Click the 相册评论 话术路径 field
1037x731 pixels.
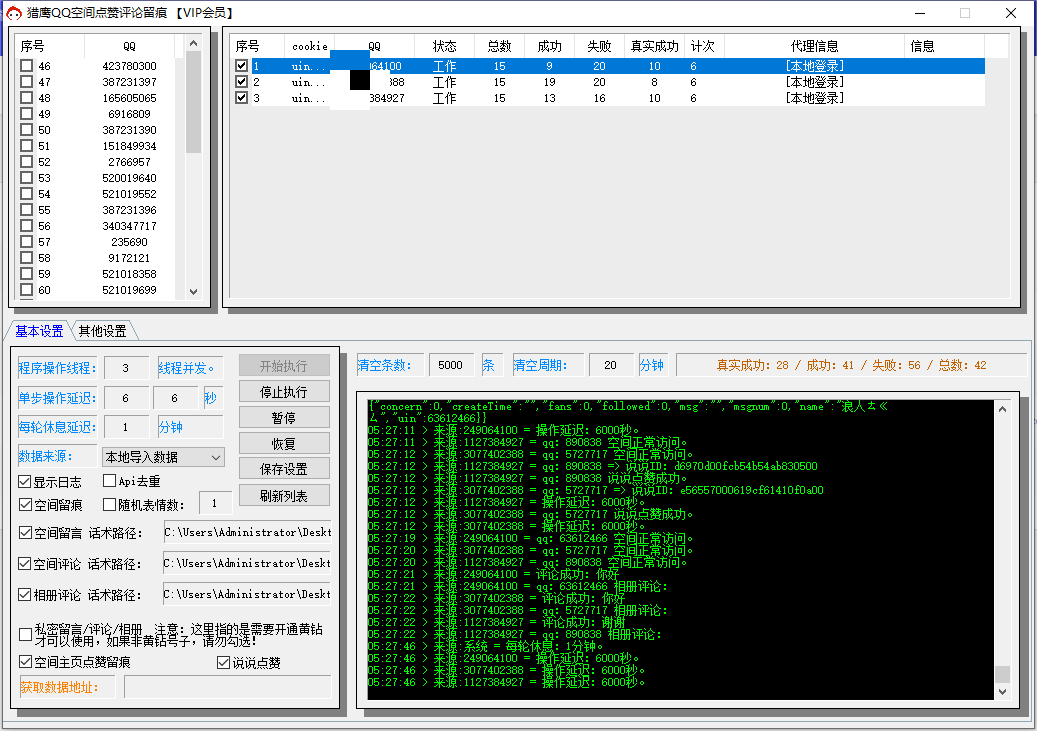pyautogui.click(x=247, y=594)
